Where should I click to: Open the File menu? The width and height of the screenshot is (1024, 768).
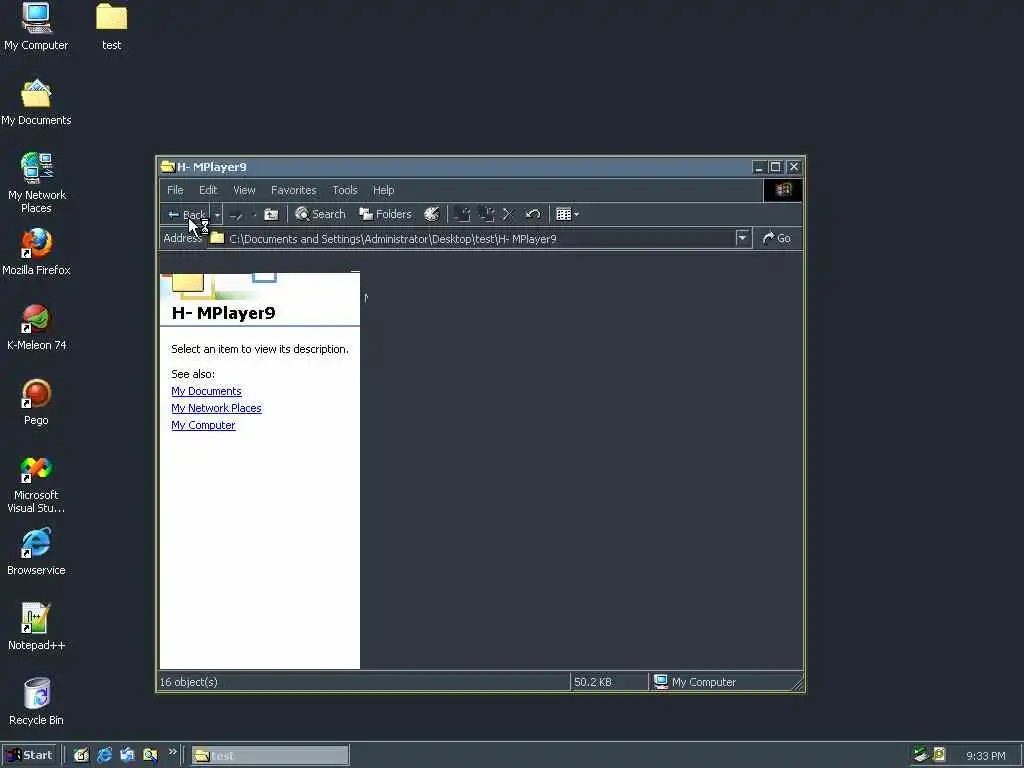175,190
